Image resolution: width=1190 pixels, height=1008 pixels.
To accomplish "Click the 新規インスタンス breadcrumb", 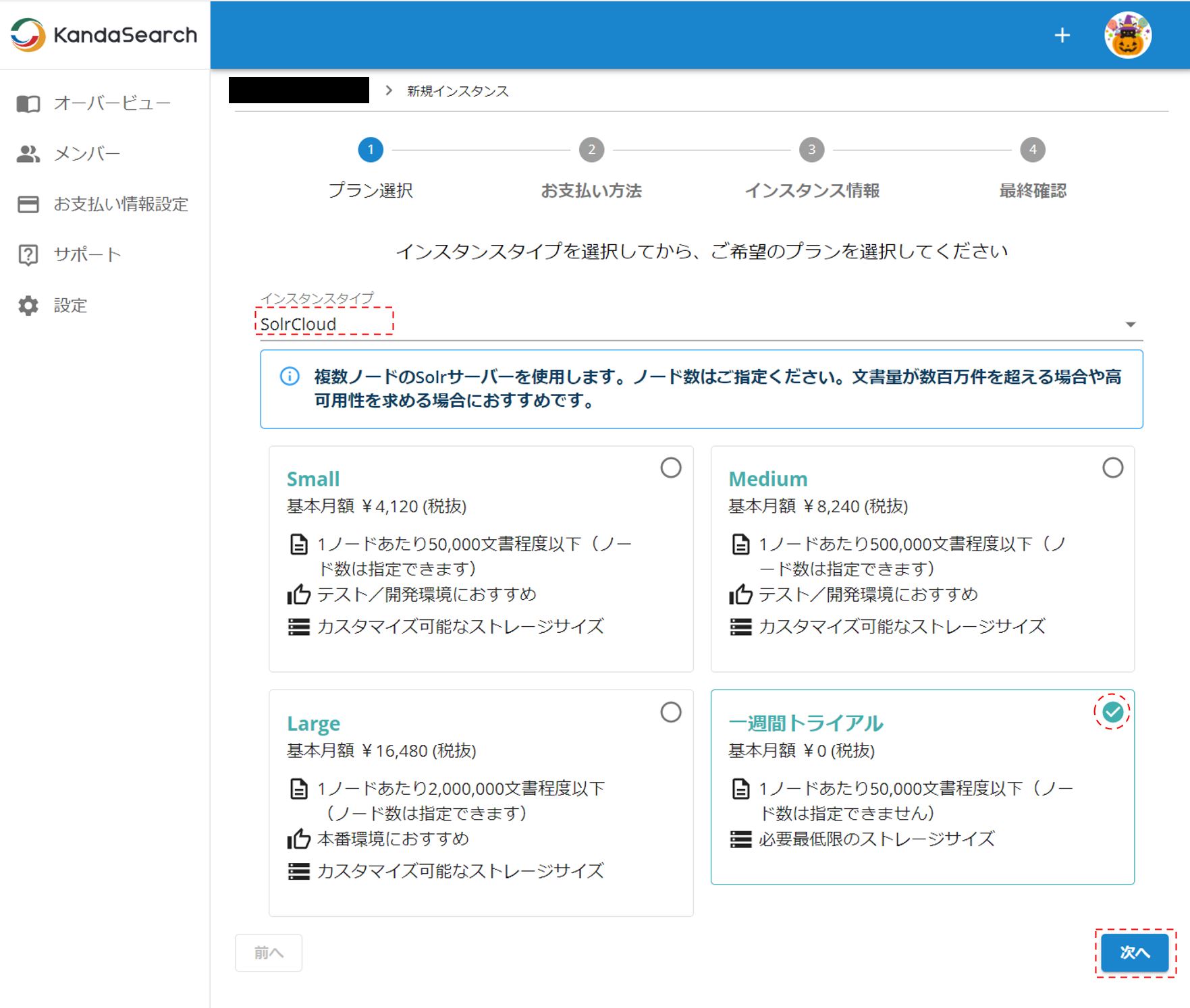I will (458, 91).
